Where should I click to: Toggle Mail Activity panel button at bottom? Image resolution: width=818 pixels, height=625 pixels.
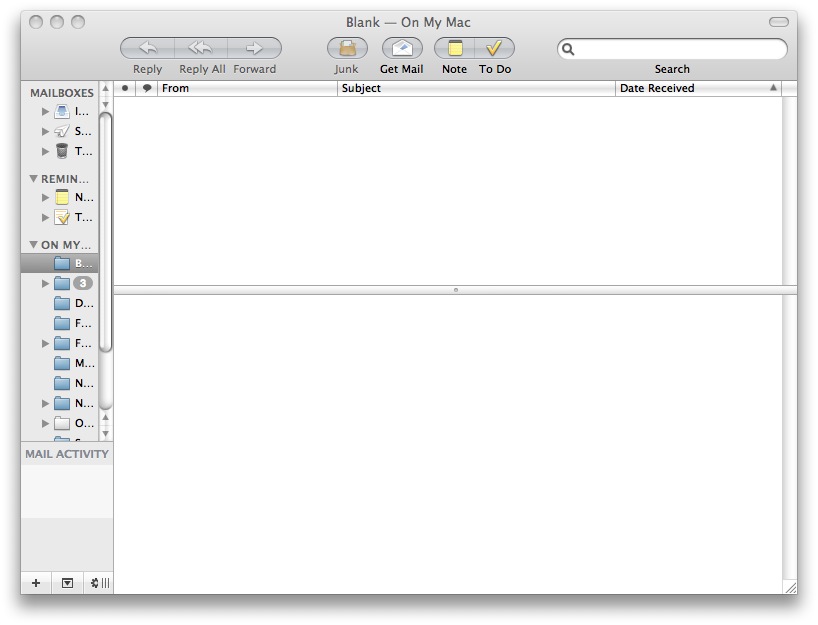[x=67, y=583]
